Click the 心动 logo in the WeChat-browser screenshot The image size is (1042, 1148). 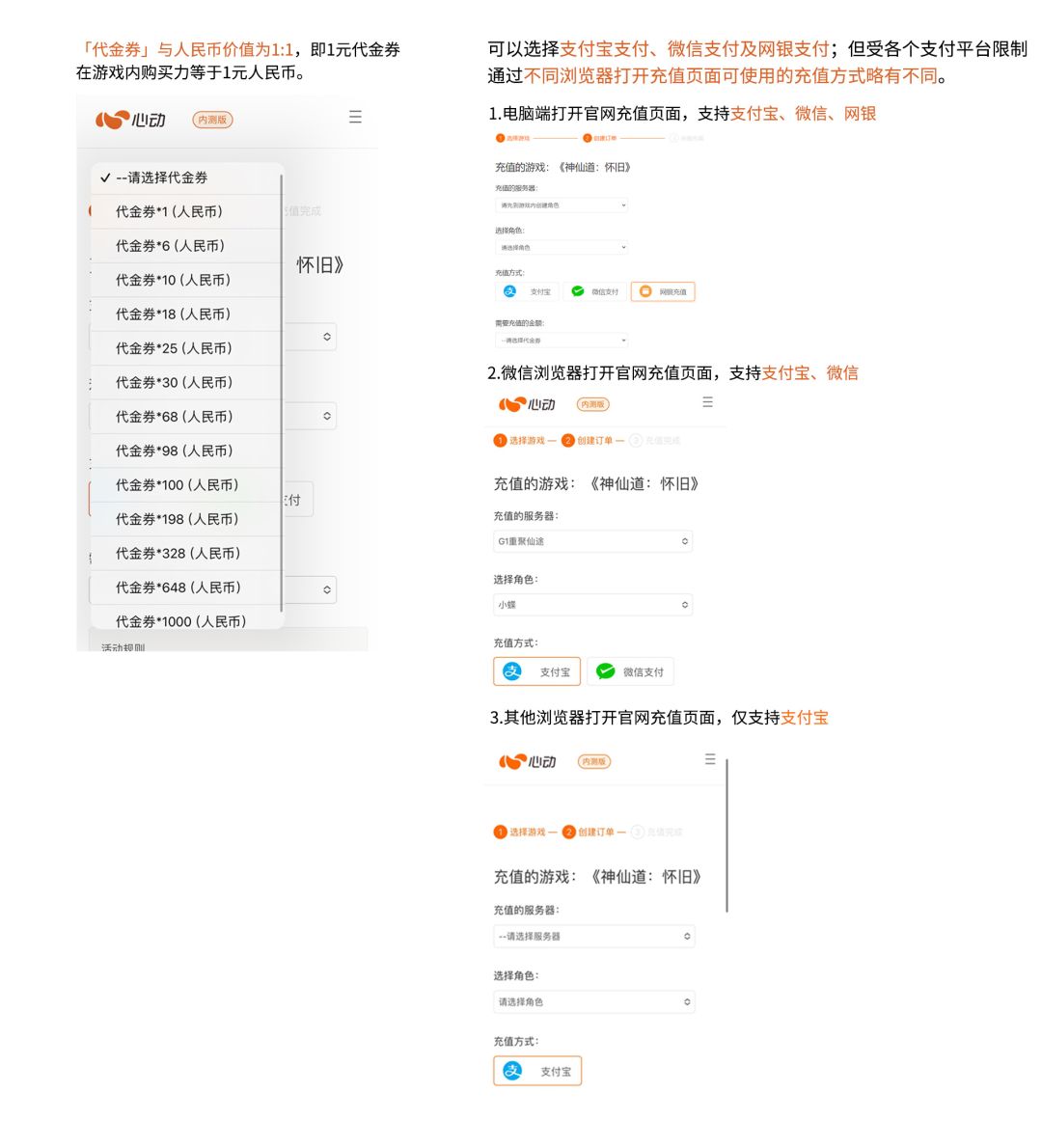527,404
